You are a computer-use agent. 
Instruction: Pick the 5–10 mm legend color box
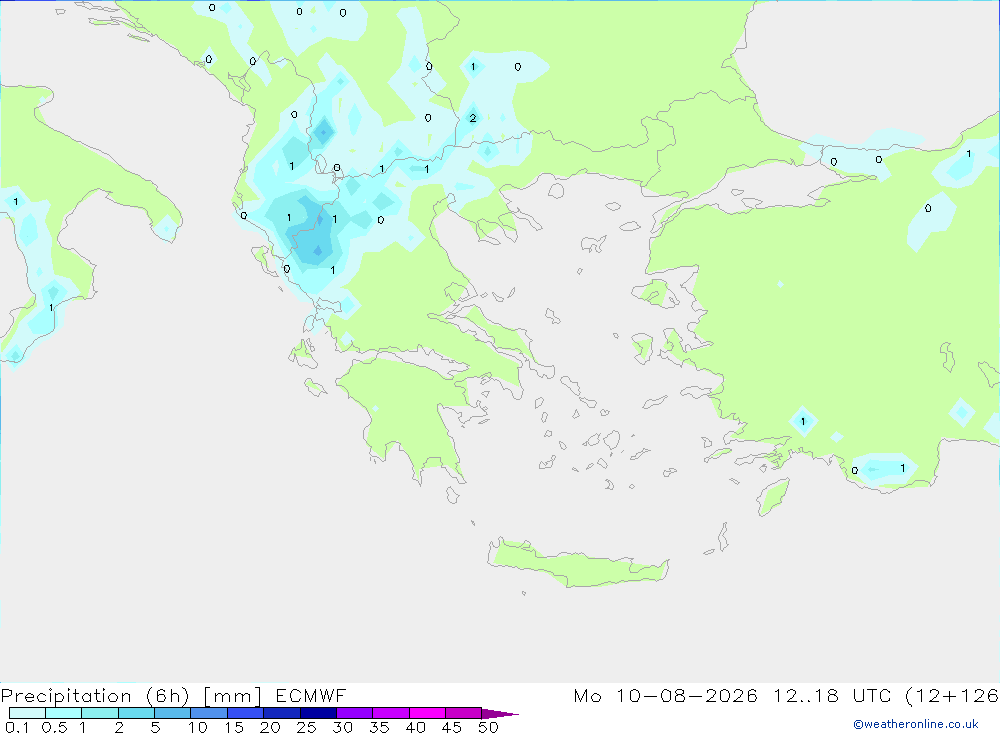tap(172, 713)
